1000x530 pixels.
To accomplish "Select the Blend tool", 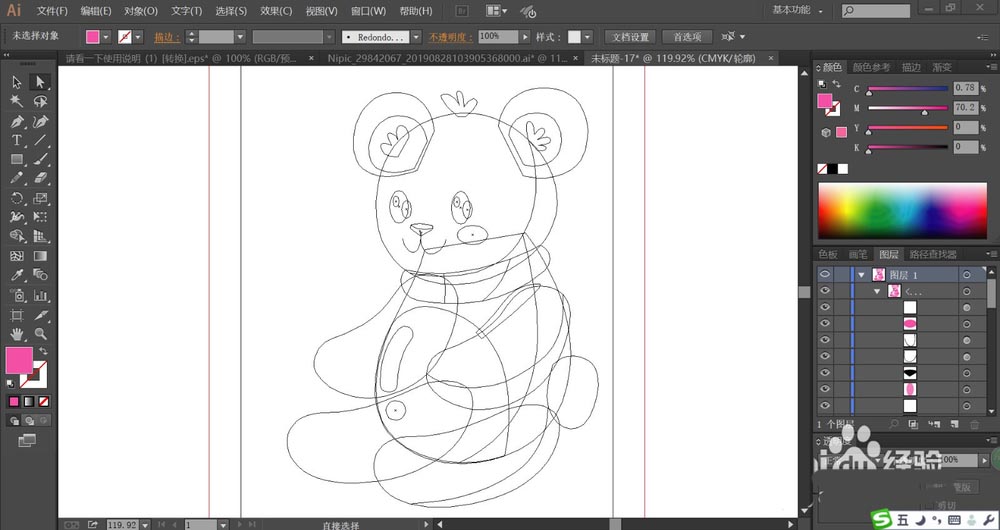I will click(40, 276).
